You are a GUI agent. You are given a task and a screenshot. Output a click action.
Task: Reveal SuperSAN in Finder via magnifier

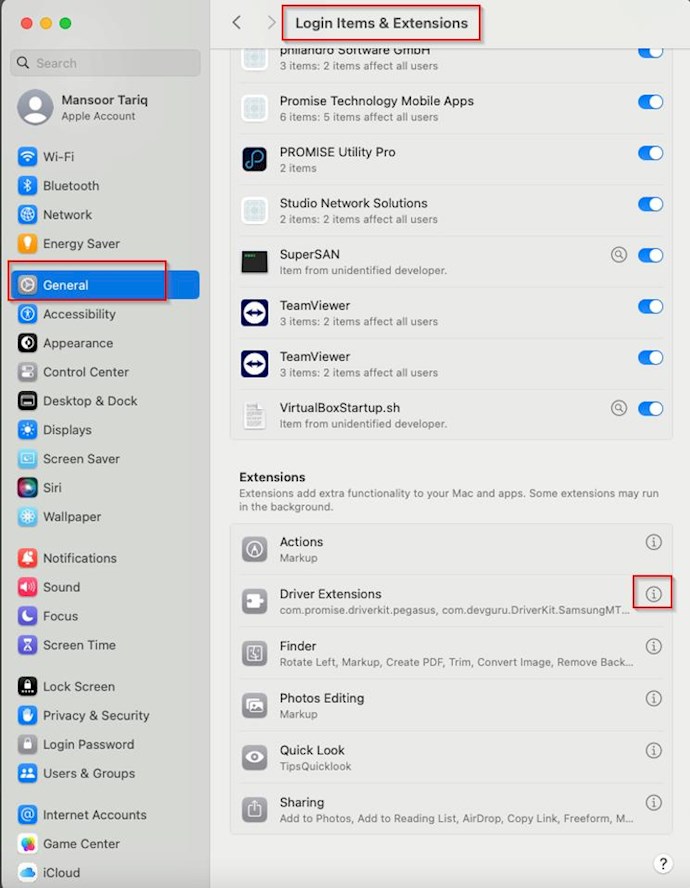pyautogui.click(x=619, y=255)
